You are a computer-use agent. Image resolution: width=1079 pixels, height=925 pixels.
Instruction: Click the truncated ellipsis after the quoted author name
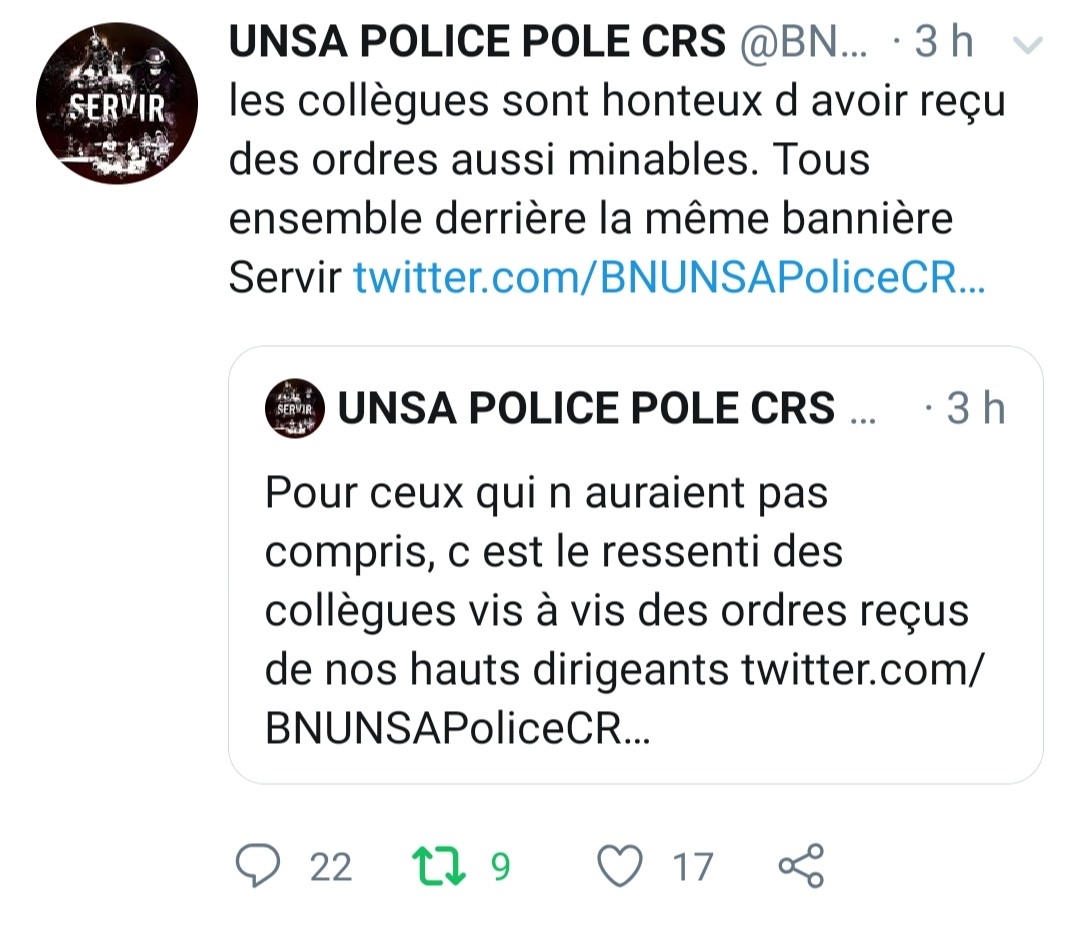pyautogui.click(x=860, y=410)
